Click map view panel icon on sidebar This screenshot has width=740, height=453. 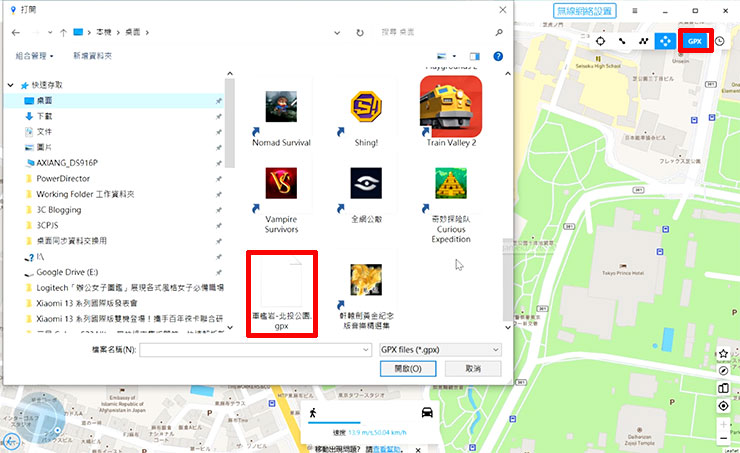(723, 388)
